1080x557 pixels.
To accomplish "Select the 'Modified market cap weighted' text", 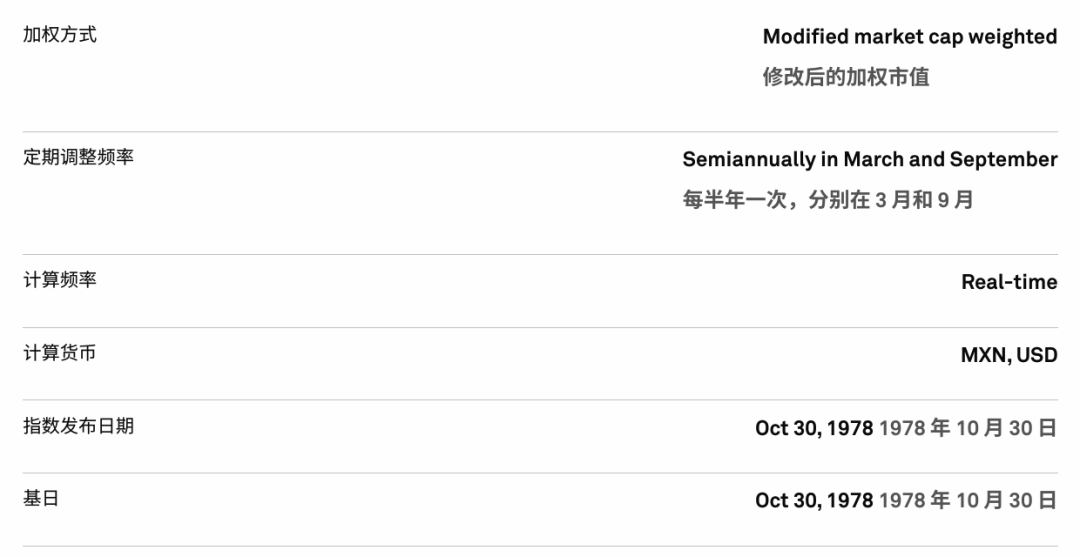I will [x=910, y=37].
